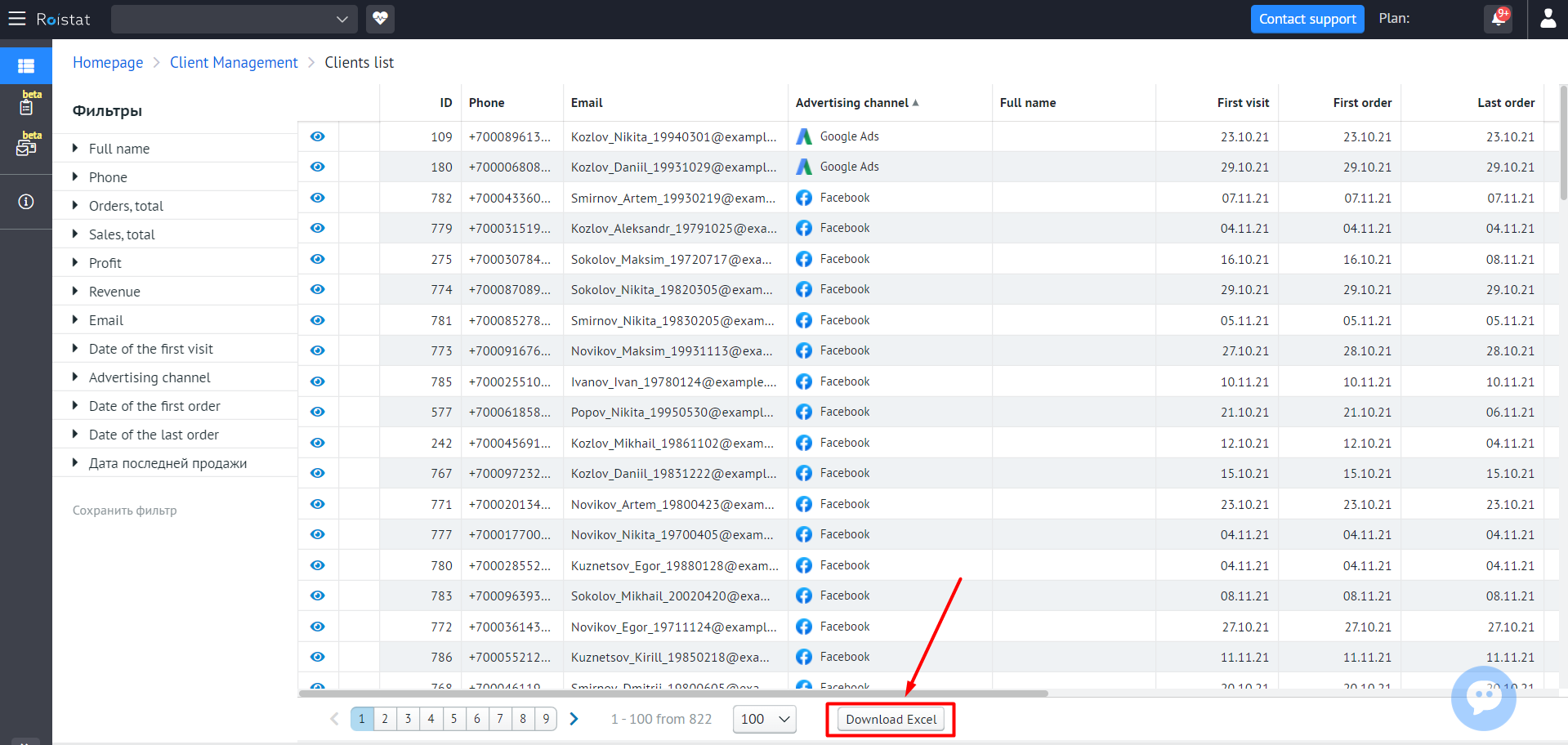This screenshot has width=1568, height=745.
Task: View client 242 with the eye icon
Action: 318,443
